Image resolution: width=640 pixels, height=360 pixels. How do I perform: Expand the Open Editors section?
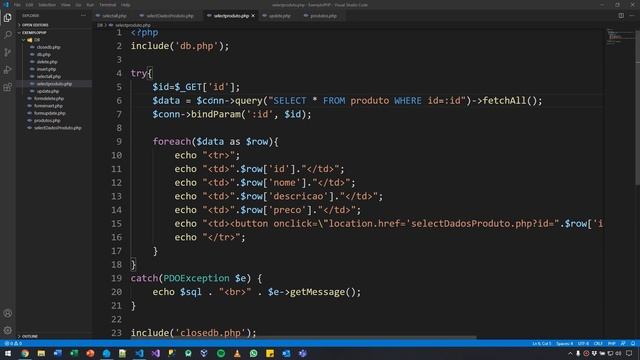click(x=35, y=25)
